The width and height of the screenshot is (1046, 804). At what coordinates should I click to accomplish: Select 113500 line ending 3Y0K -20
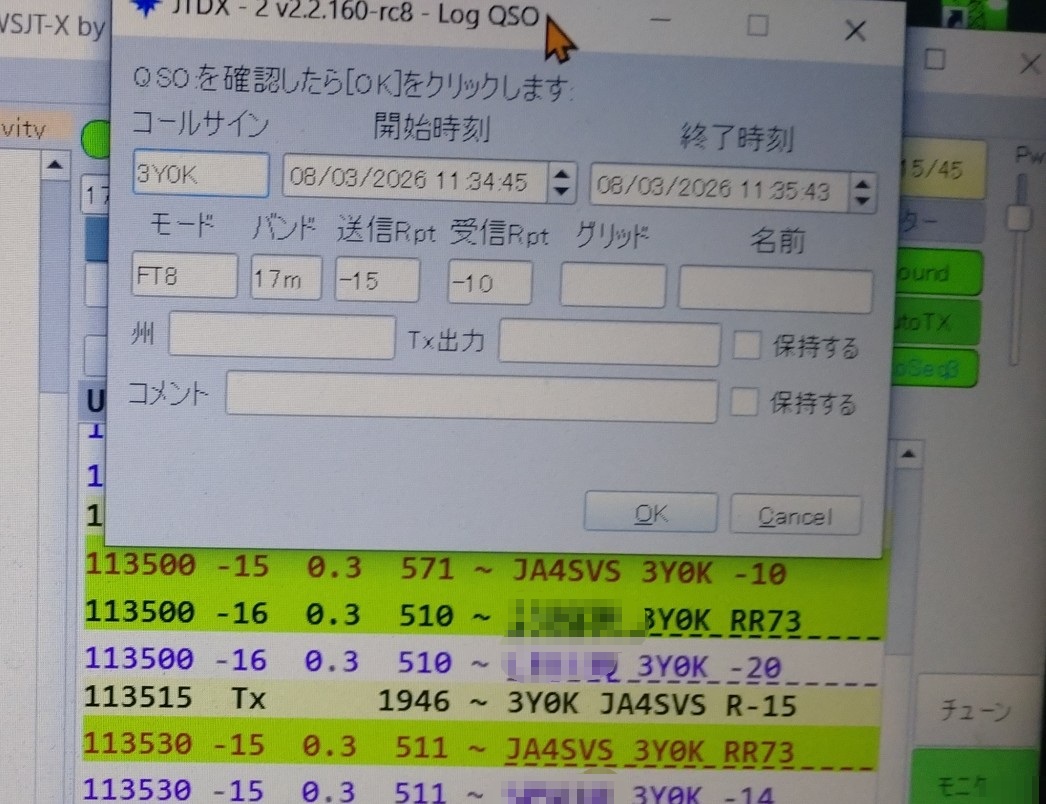tap(484, 664)
